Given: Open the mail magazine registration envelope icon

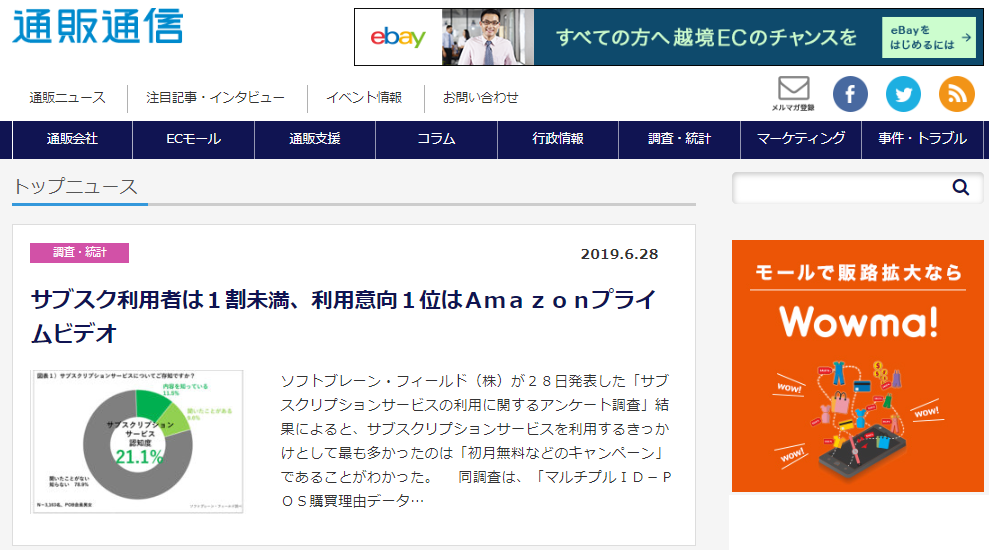Looking at the screenshot, I should [x=793, y=93].
